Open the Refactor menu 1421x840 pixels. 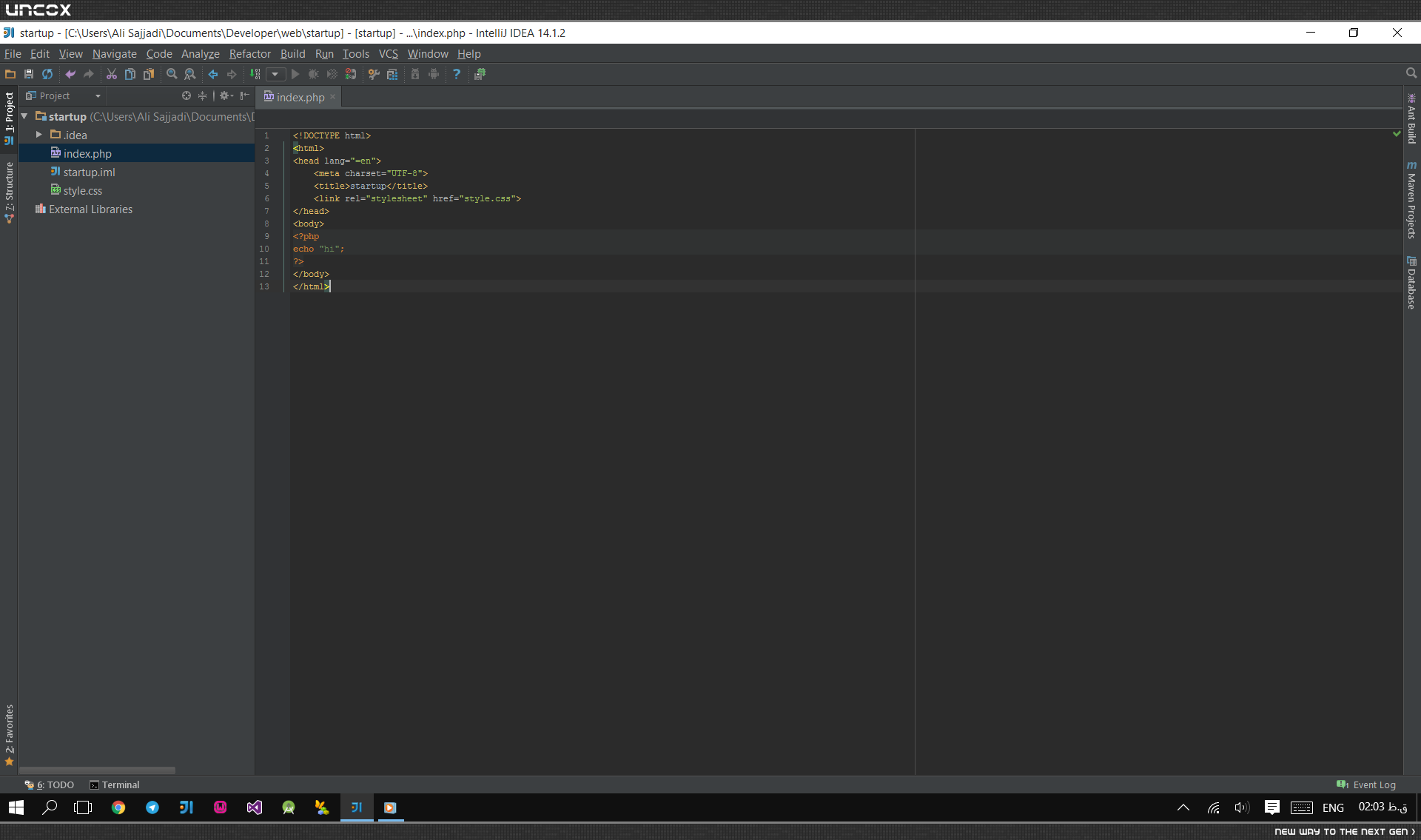click(x=250, y=54)
